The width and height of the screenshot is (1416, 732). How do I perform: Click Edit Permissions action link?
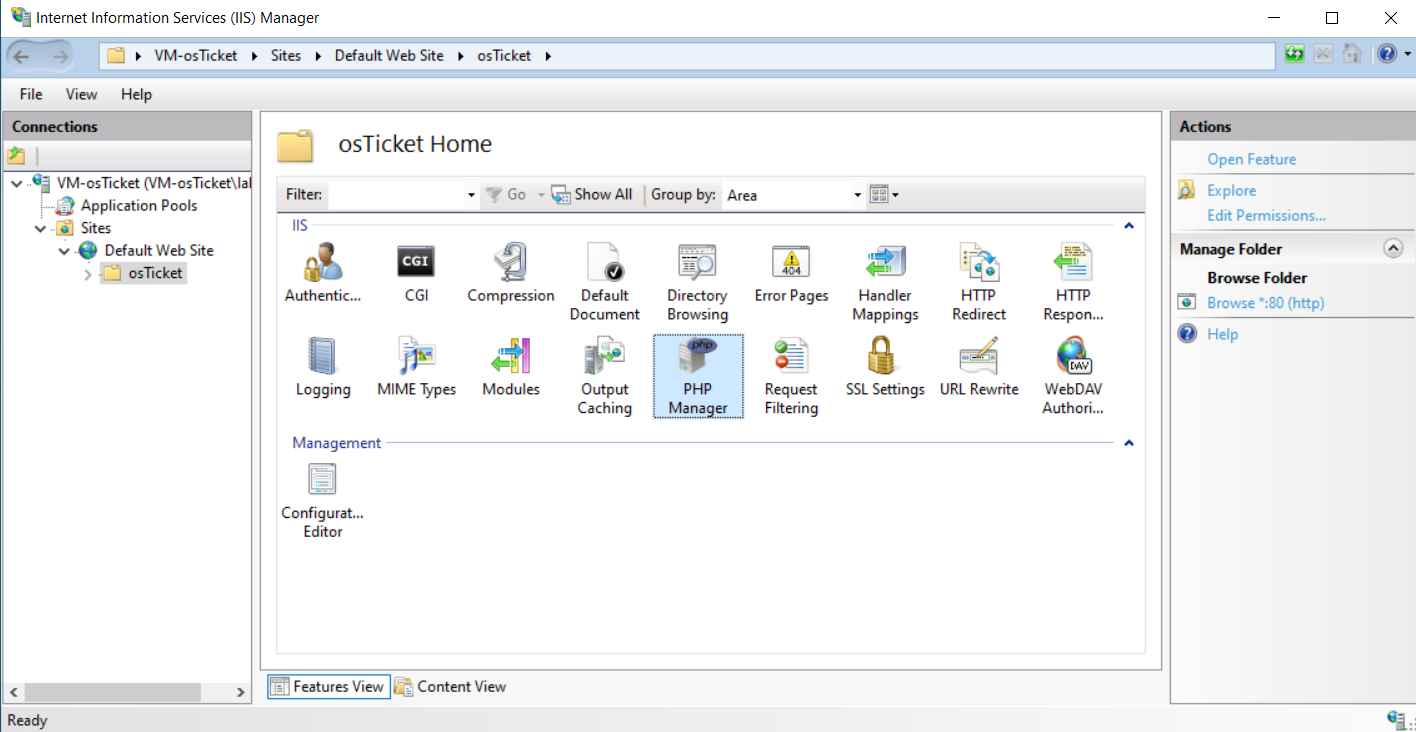coord(1266,215)
